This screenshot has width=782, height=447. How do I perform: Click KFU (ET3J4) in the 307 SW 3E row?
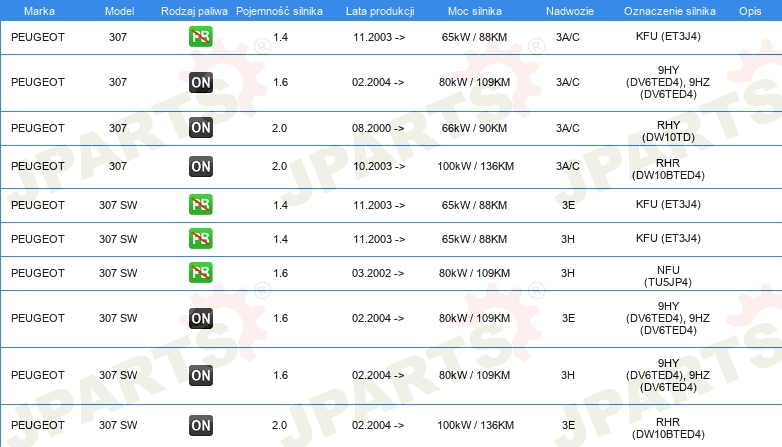point(668,205)
